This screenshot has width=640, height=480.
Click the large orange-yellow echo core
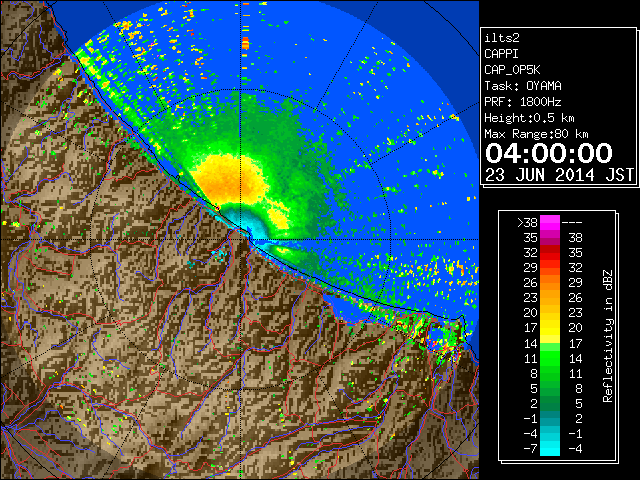click(x=229, y=180)
